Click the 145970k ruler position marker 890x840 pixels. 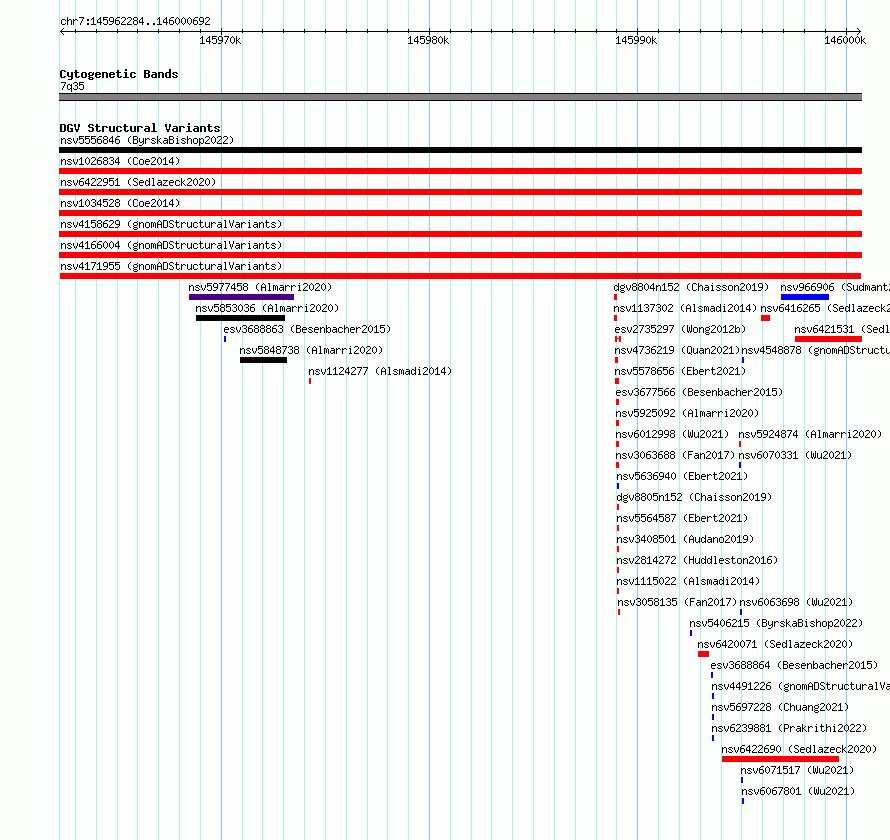click(220, 40)
